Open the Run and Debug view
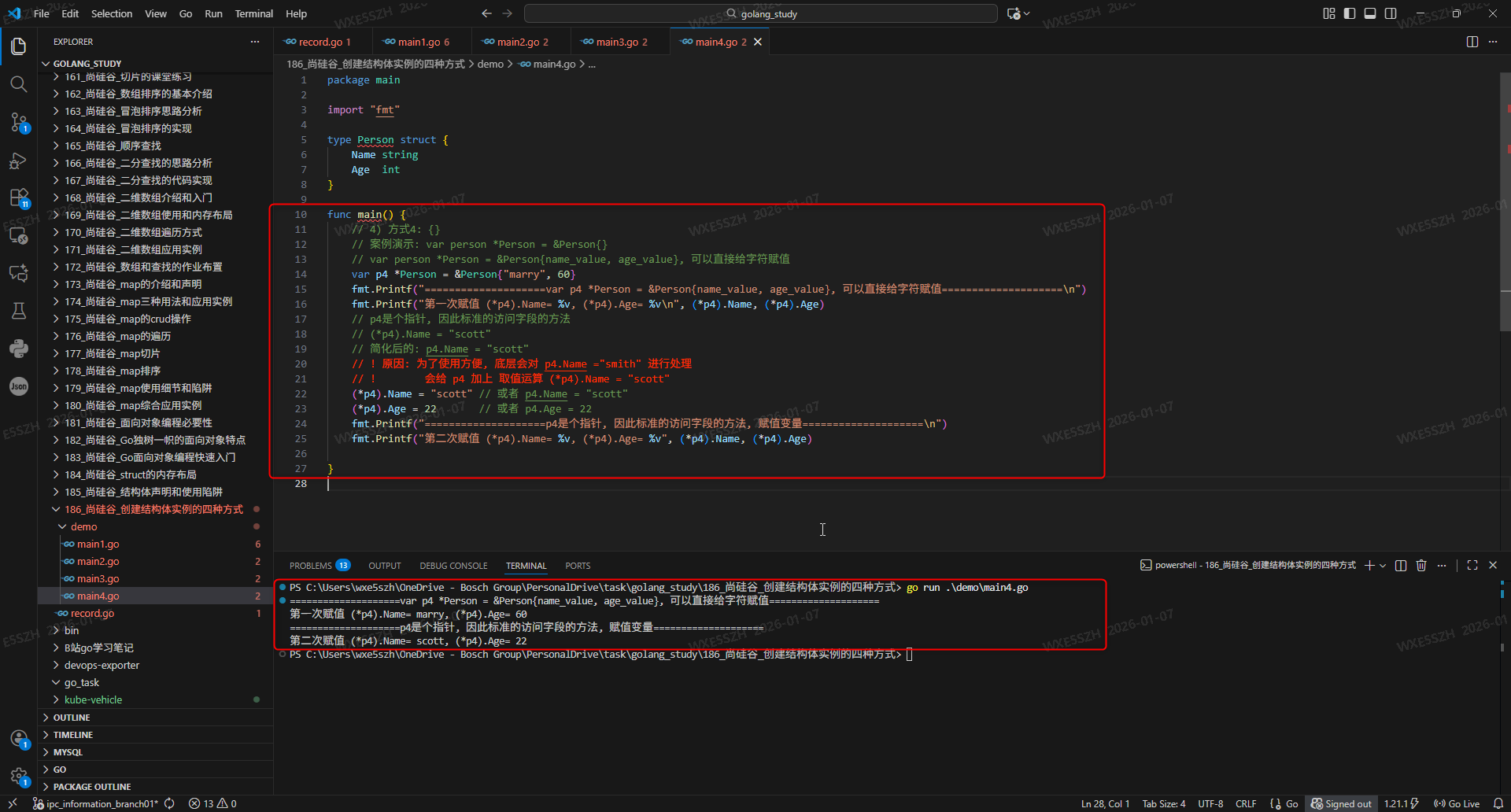This screenshot has width=1511, height=812. [19, 161]
